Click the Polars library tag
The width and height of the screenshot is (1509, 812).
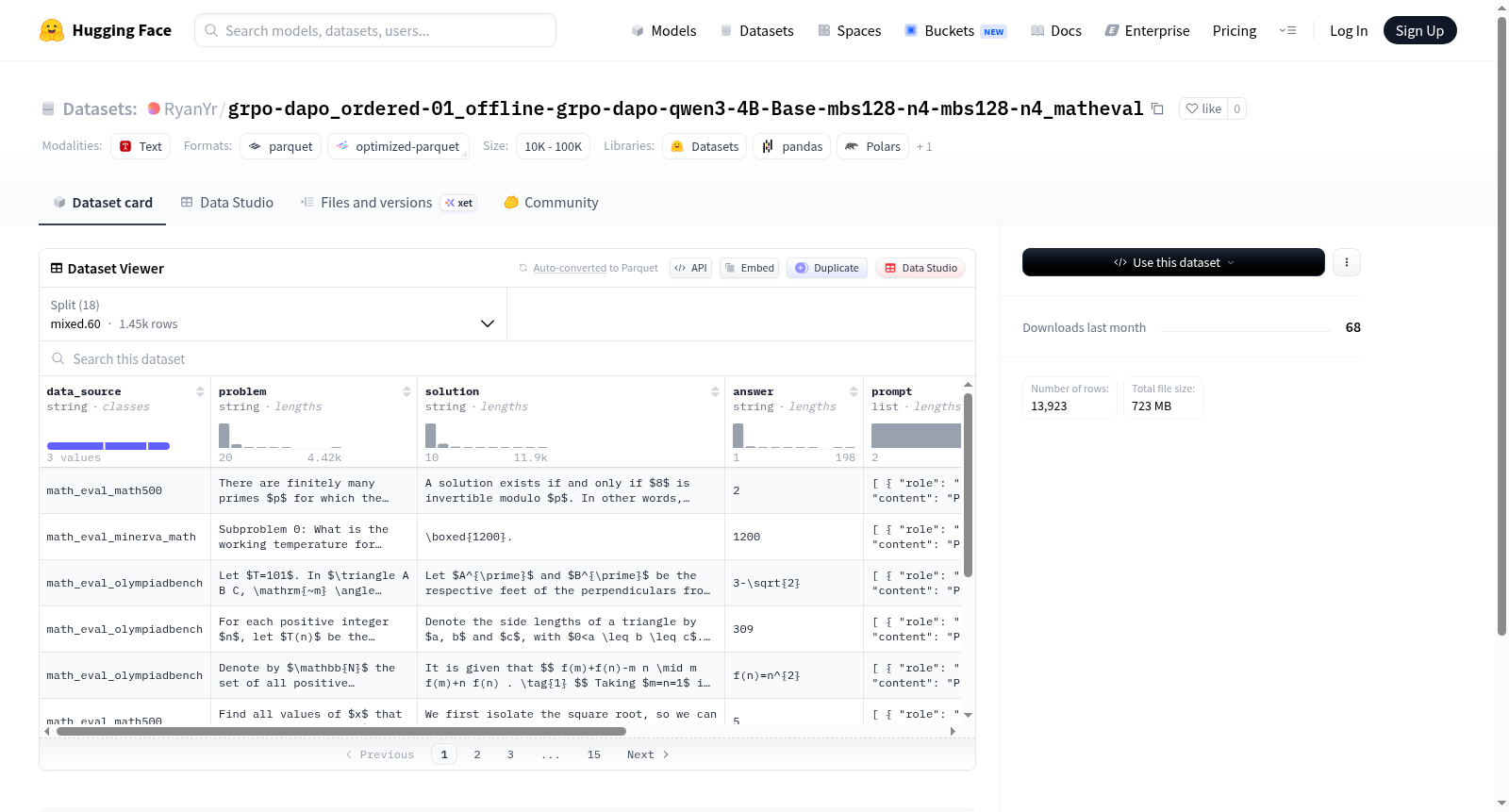[x=873, y=146]
